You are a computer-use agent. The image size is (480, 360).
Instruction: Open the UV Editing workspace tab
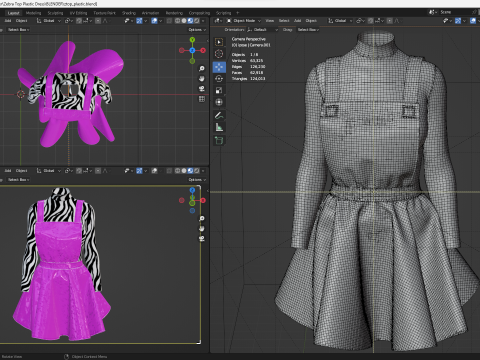tap(78, 13)
